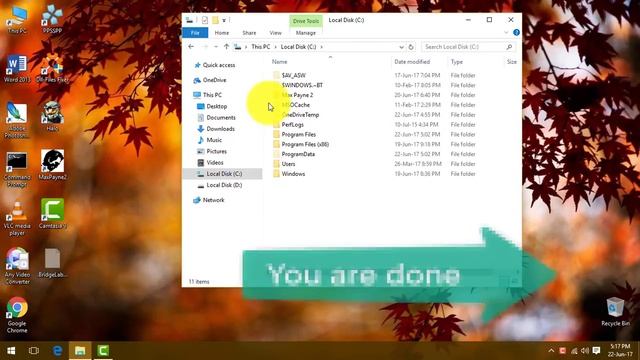This screenshot has width=640, height=360.
Task: Open Desktop in the navigation pane
Action: pyautogui.click(x=216, y=107)
